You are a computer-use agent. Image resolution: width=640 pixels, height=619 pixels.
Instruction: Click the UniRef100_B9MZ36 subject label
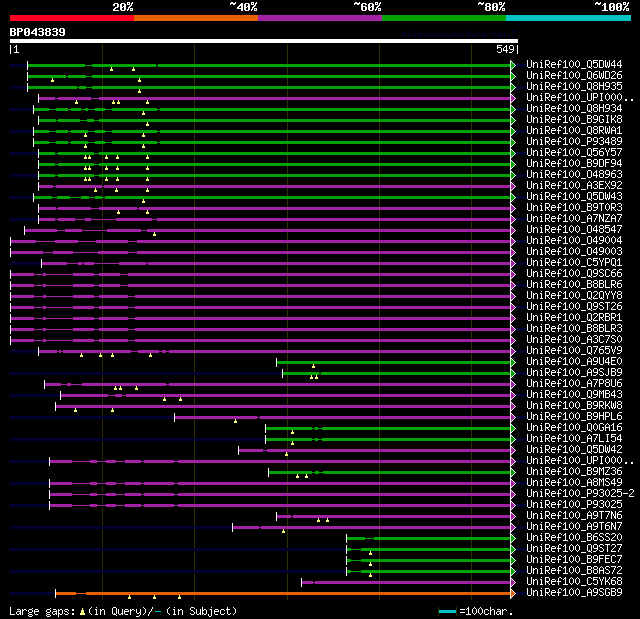click(574, 472)
